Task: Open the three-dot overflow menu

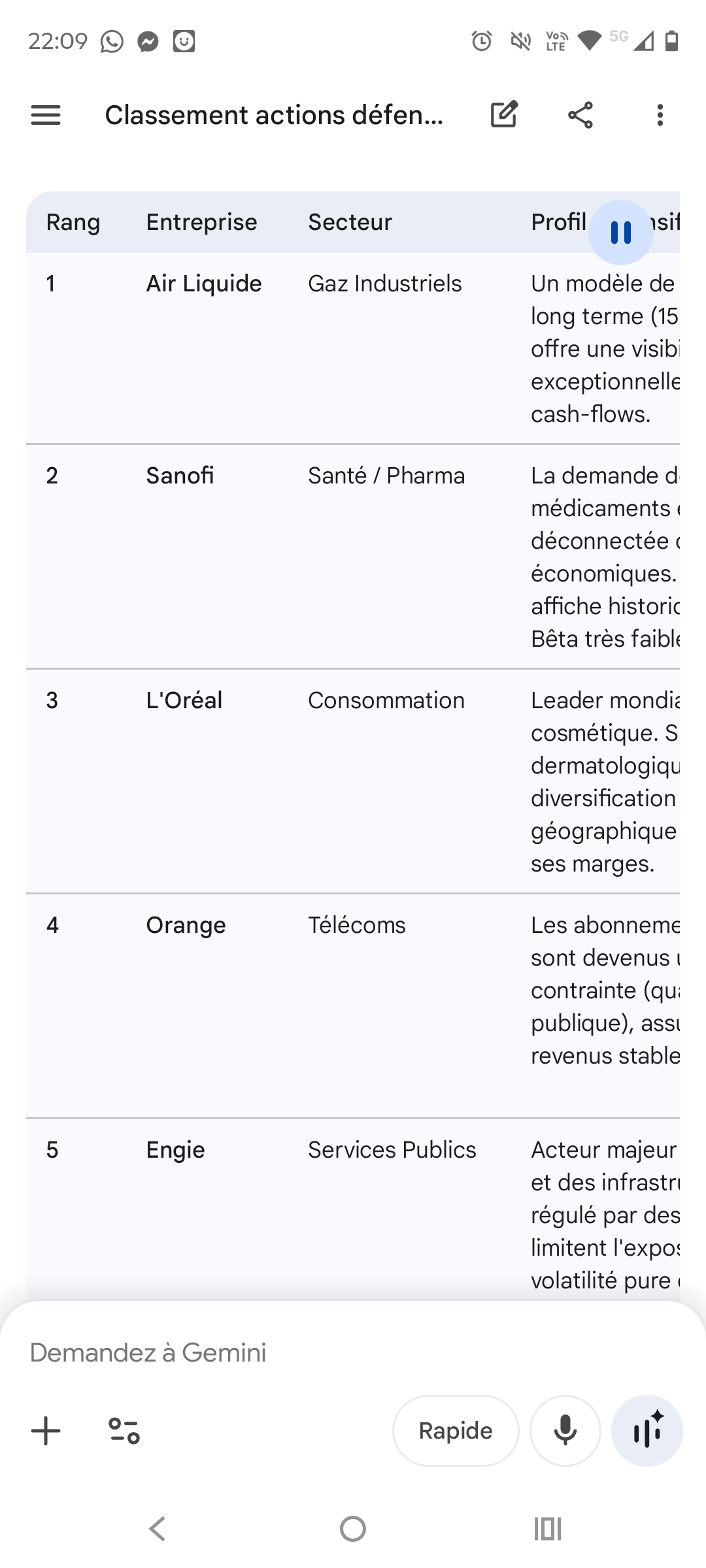Action: (x=660, y=115)
